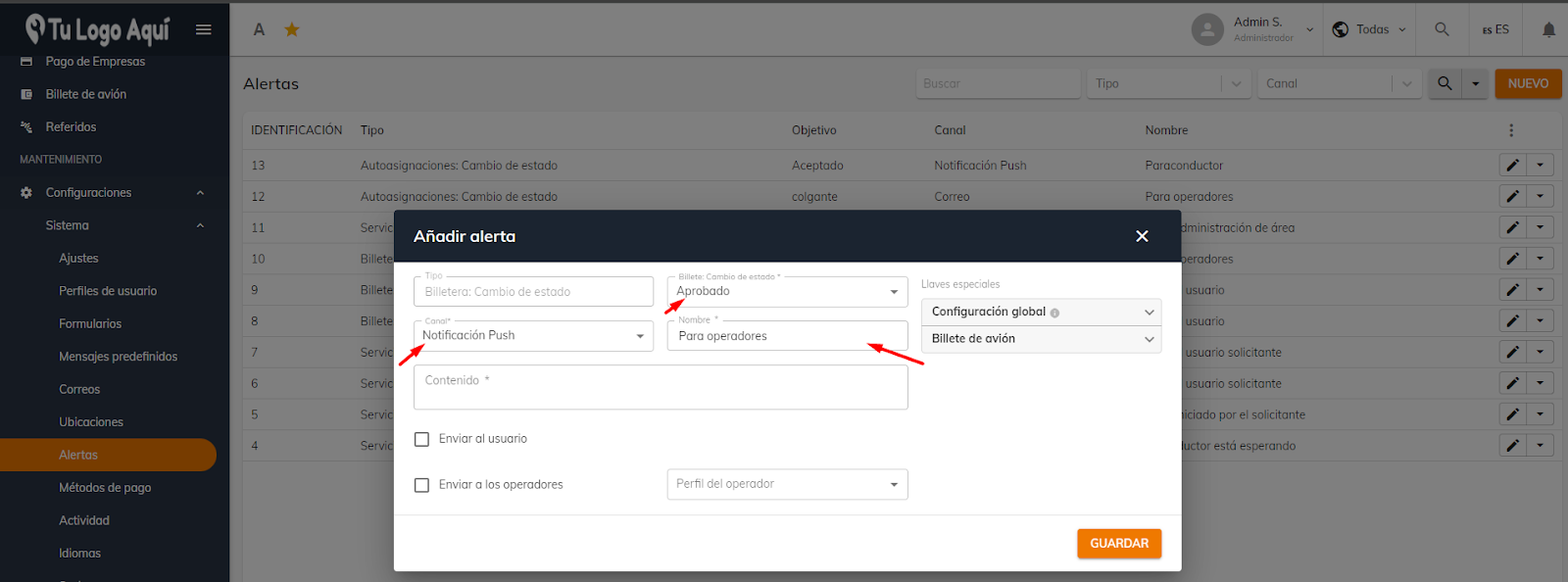This screenshot has height=582, width=1568.
Task: Click the Tipo field in dialog
Action: coord(533,291)
